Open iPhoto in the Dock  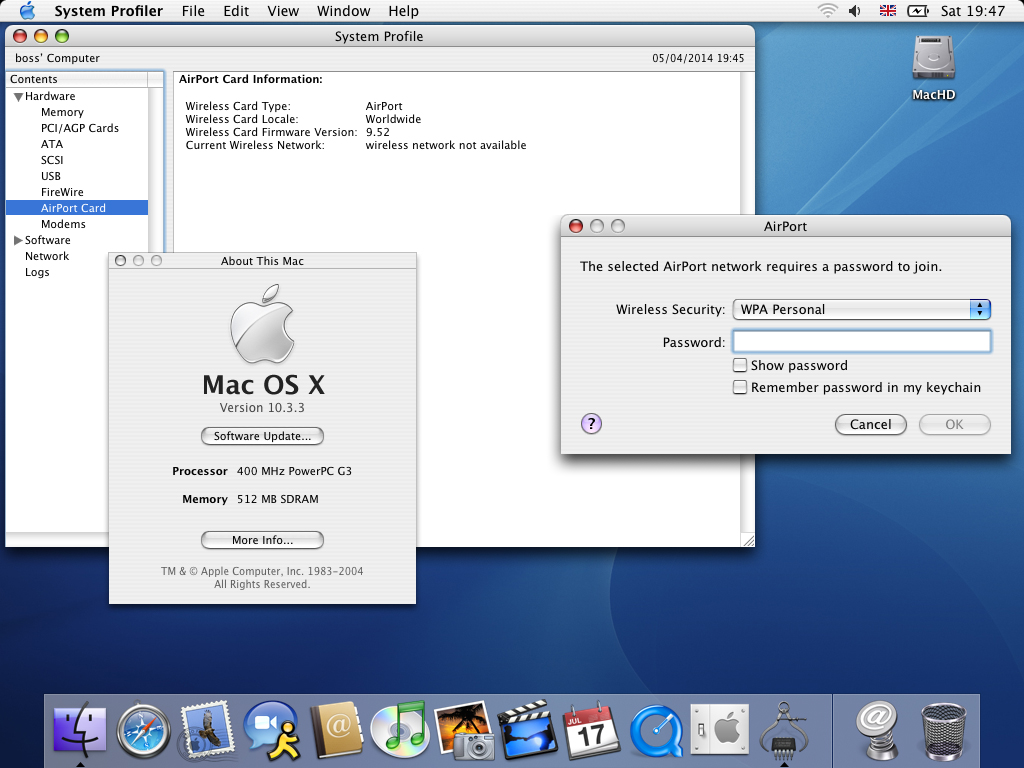tap(464, 729)
